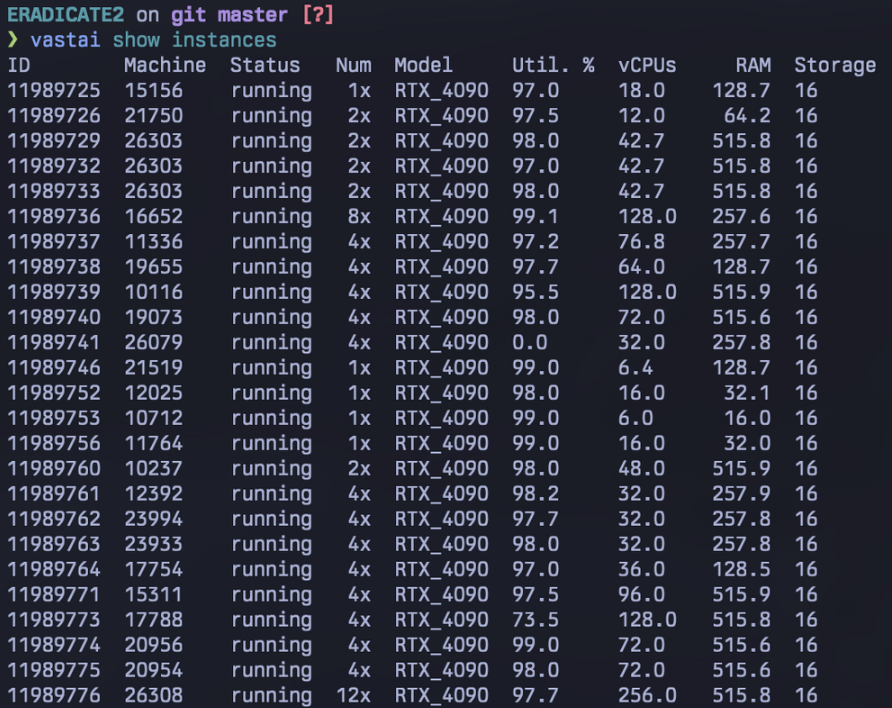
Task: Click the 99.1 utilization value
Action: point(535,216)
